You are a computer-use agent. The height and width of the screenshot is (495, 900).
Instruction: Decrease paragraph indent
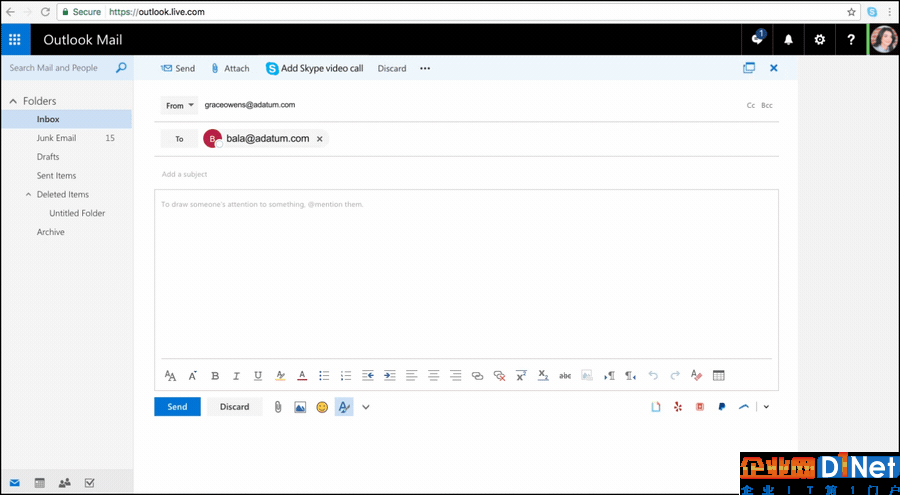point(368,376)
